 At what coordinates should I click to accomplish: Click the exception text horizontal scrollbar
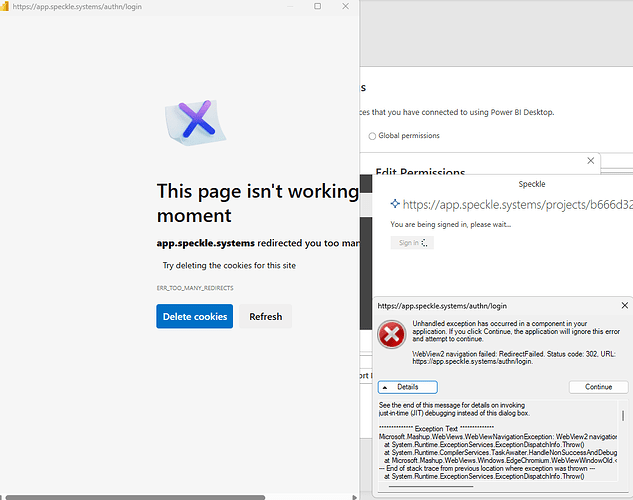[431, 486]
